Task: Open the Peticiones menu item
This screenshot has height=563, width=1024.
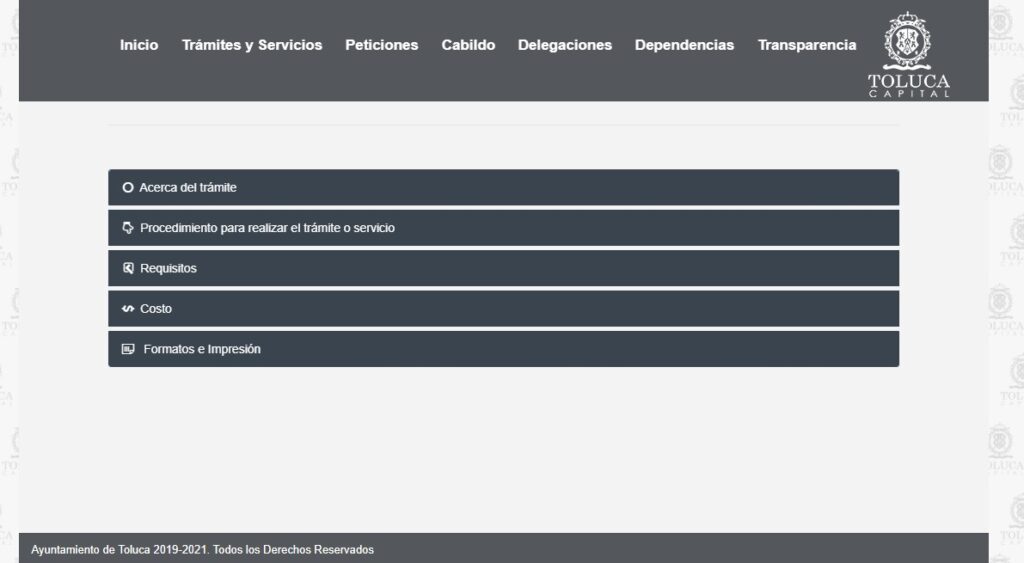Action: 382,45
